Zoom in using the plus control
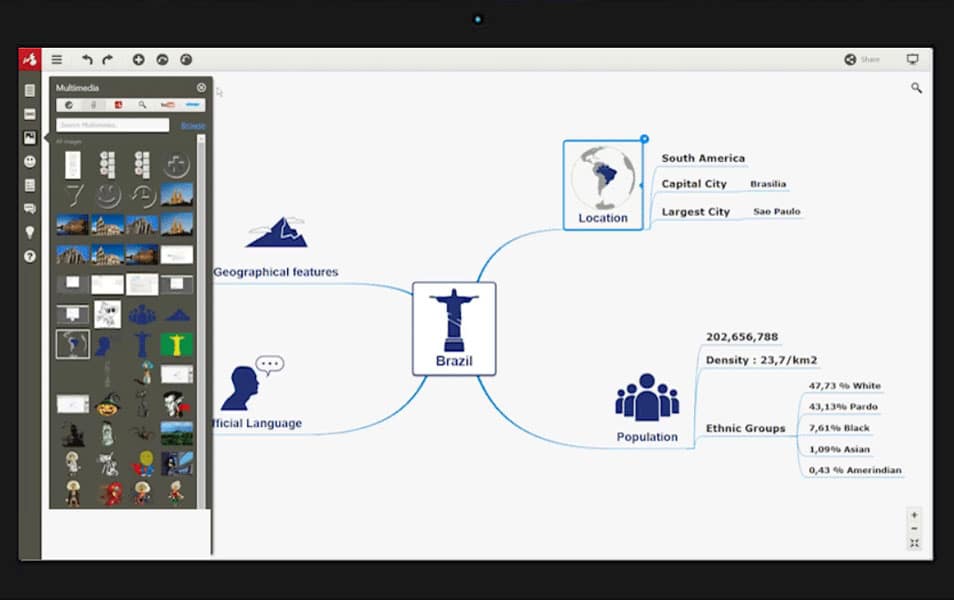Viewport: 954px width, 600px height. pos(913,515)
